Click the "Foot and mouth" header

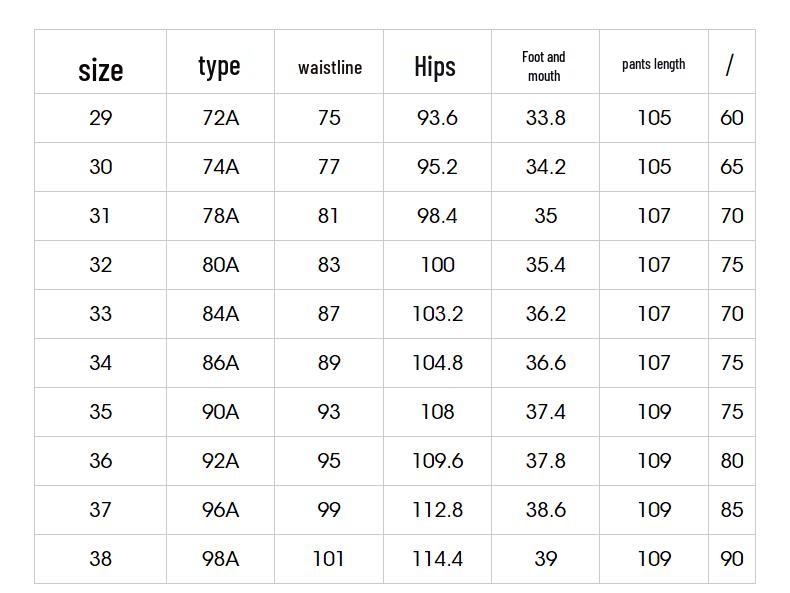(544, 66)
